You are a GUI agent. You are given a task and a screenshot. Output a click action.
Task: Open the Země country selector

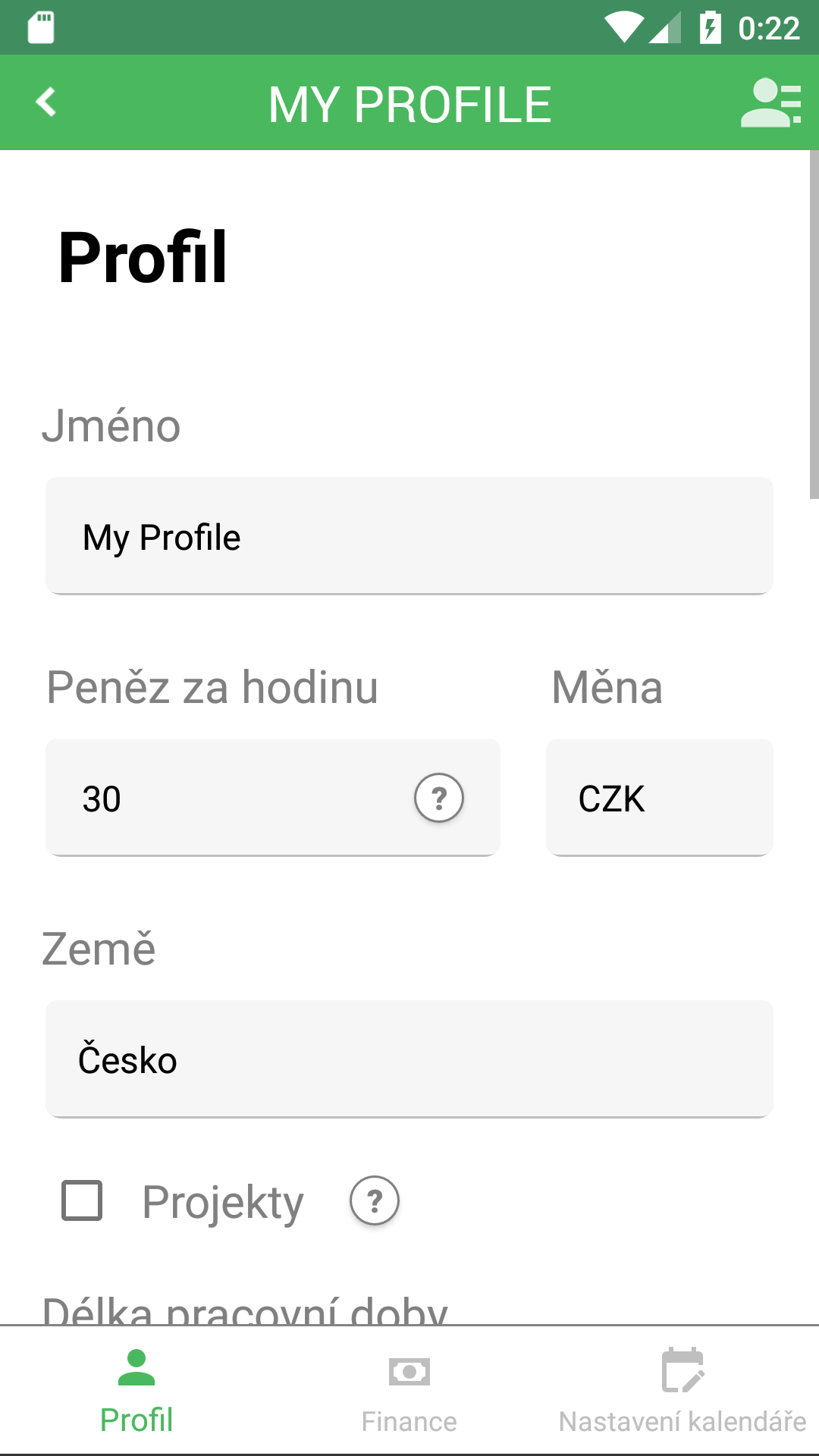pyautogui.click(x=409, y=1059)
